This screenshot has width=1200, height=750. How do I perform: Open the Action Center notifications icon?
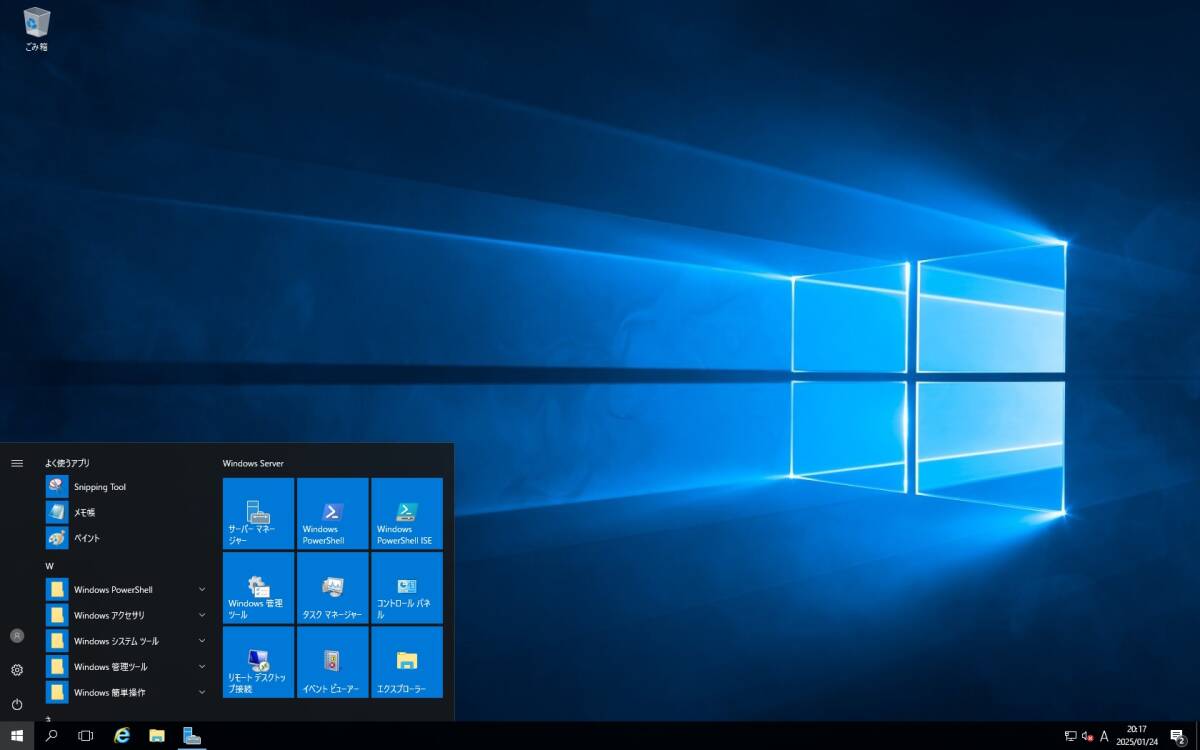(x=1179, y=736)
